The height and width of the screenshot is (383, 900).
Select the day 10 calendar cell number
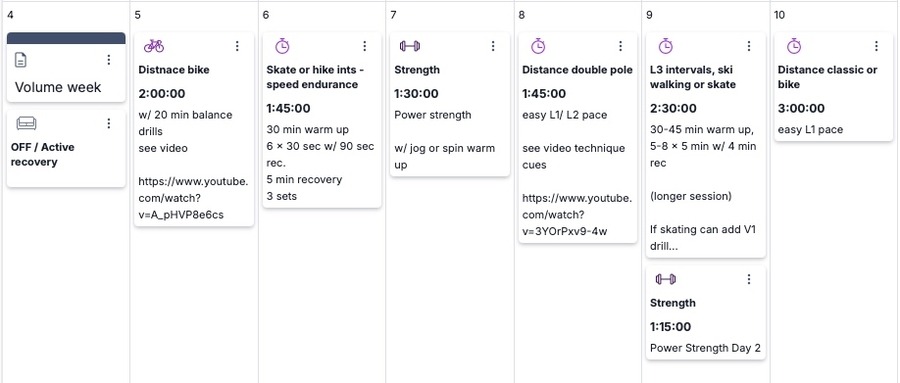(x=779, y=15)
